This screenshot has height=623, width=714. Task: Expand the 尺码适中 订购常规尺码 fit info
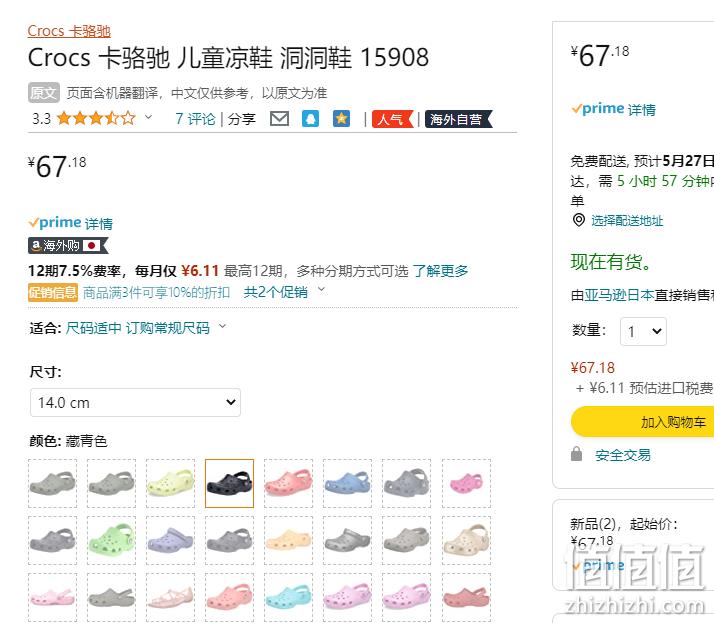click(x=145, y=327)
